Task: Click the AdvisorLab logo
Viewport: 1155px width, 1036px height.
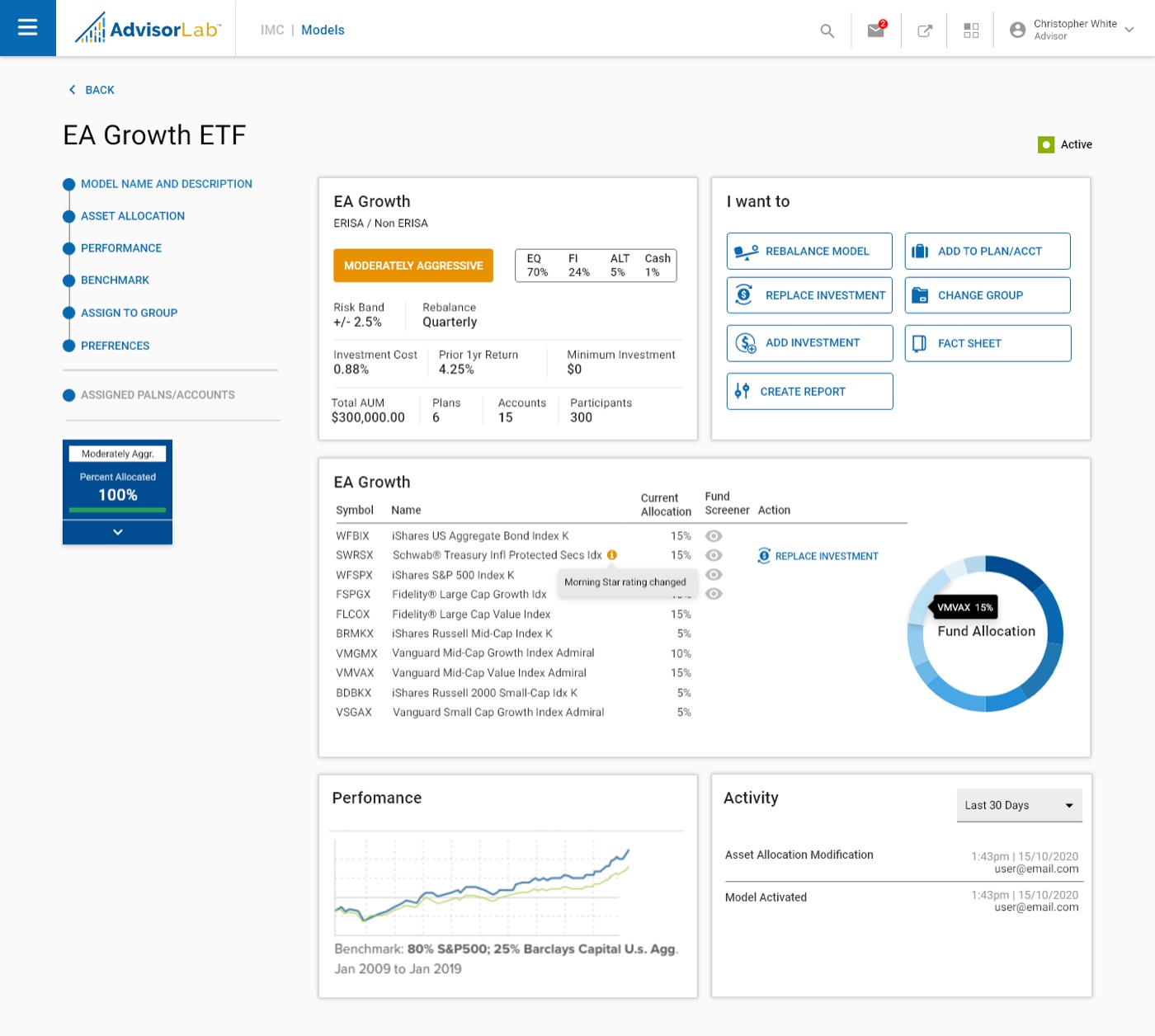Action: (x=148, y=29)
